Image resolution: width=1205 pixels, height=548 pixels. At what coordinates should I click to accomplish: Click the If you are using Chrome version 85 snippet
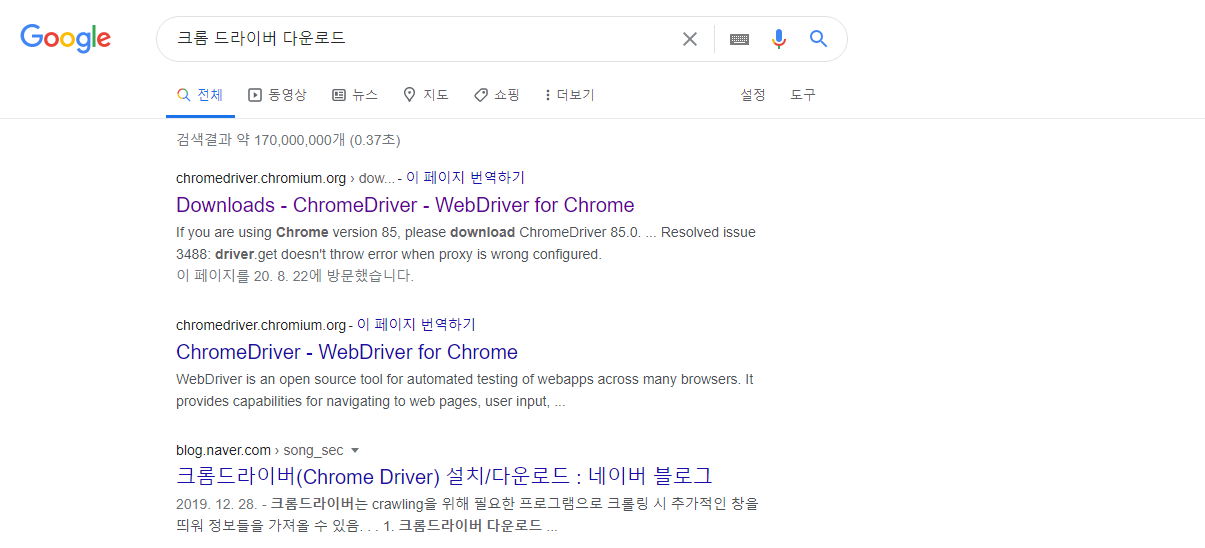tap(466, 243)
